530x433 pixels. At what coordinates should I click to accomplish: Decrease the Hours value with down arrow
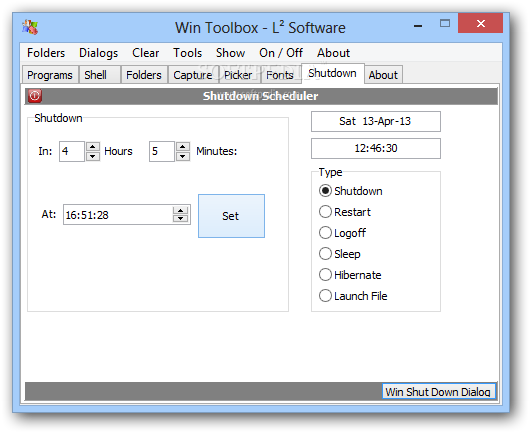[x=93, y=156]
